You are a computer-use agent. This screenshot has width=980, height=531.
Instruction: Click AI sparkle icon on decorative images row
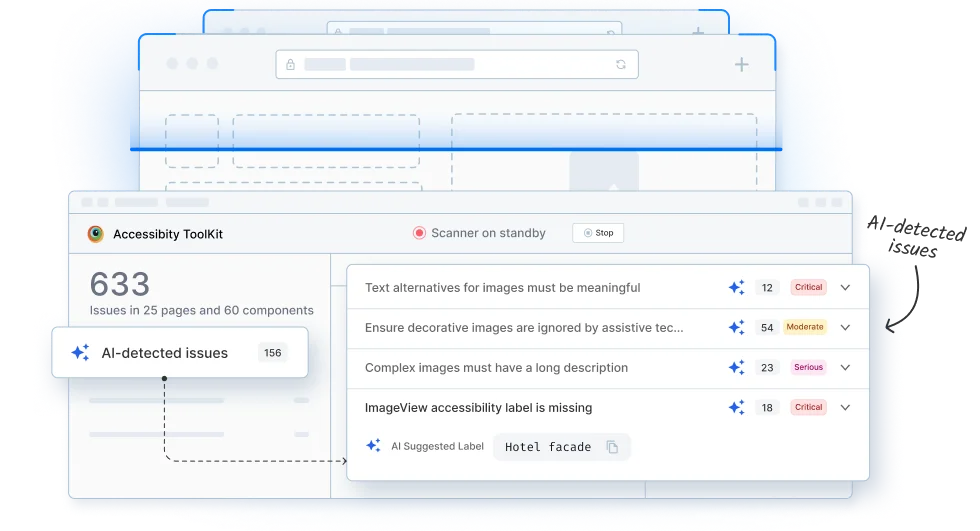(736, 328)
